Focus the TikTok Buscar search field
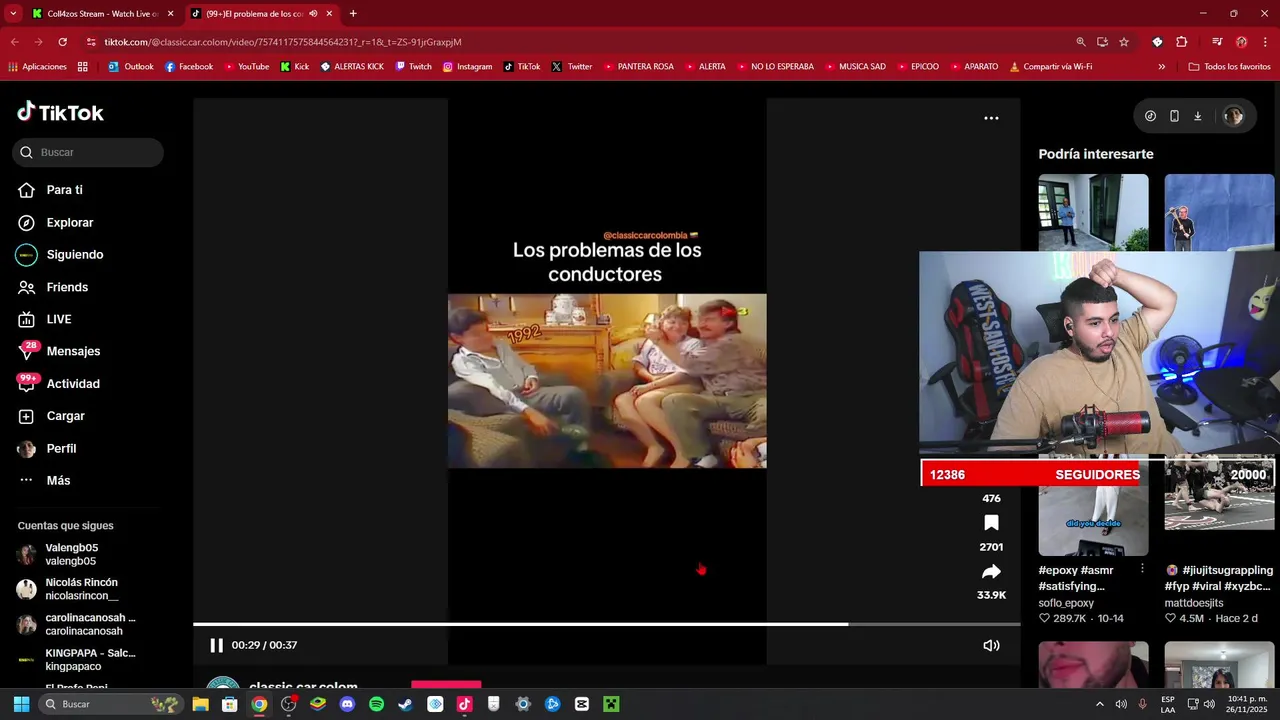Viewport: 1280px width, 720px height. (x=88, y=152)
